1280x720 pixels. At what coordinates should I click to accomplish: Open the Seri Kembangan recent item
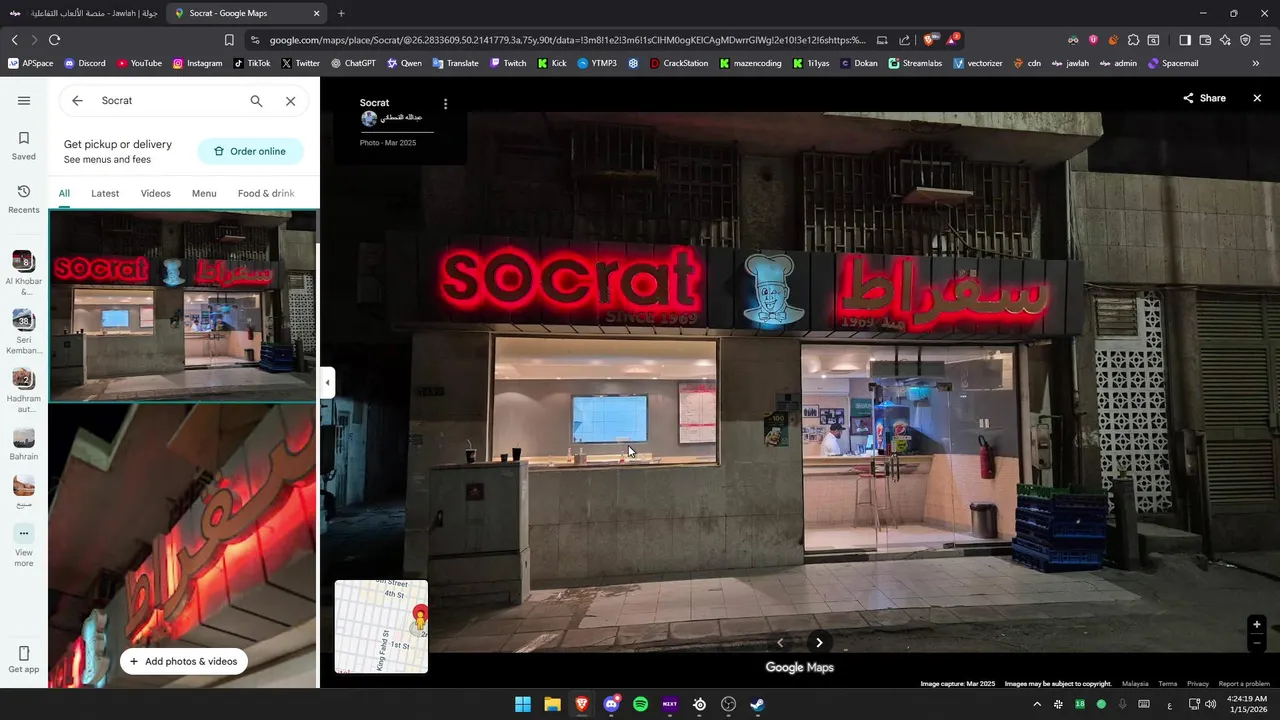point(24,332)
